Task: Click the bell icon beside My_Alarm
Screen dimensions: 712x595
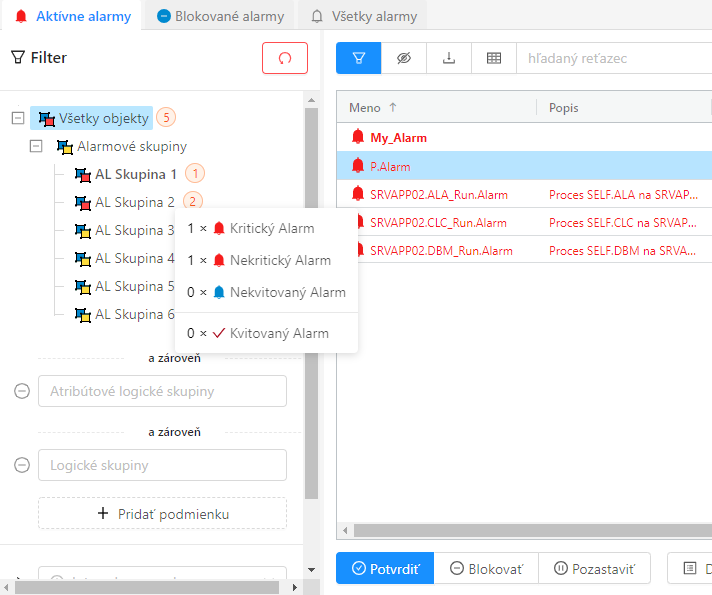Action: 358,137
